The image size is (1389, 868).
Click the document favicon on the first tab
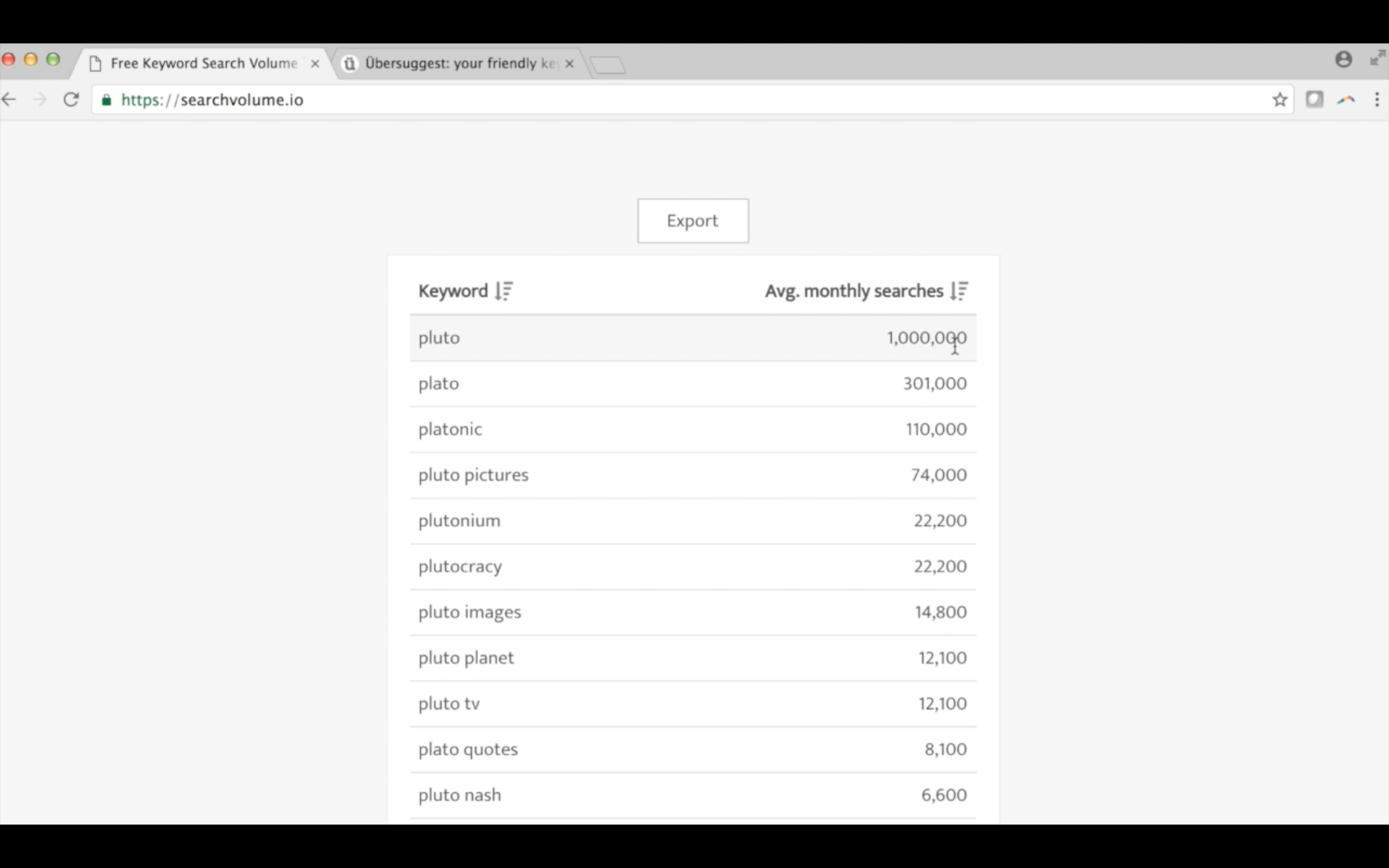click(x=95, y=63)
